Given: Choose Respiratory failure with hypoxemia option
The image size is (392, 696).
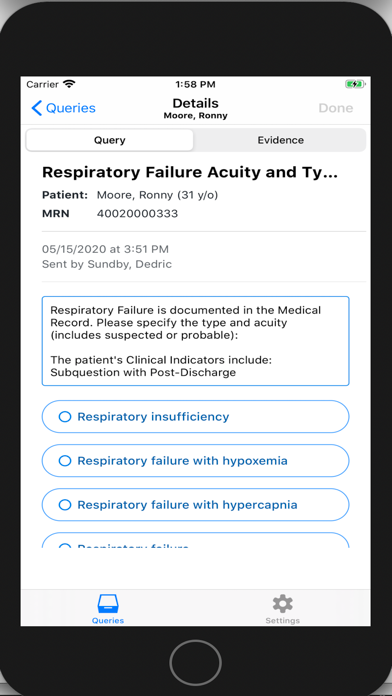Looking at the screenshot, I should [195, 461].
